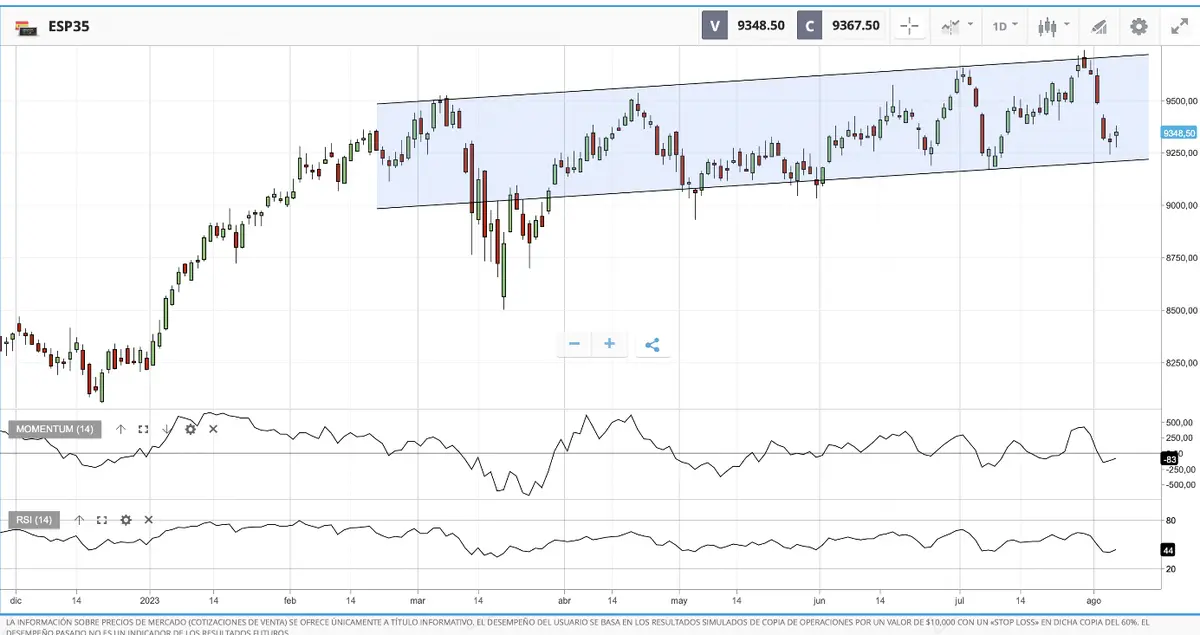
Task: Expand chart to fullscreen
Action: click(x=1179, y=26)
